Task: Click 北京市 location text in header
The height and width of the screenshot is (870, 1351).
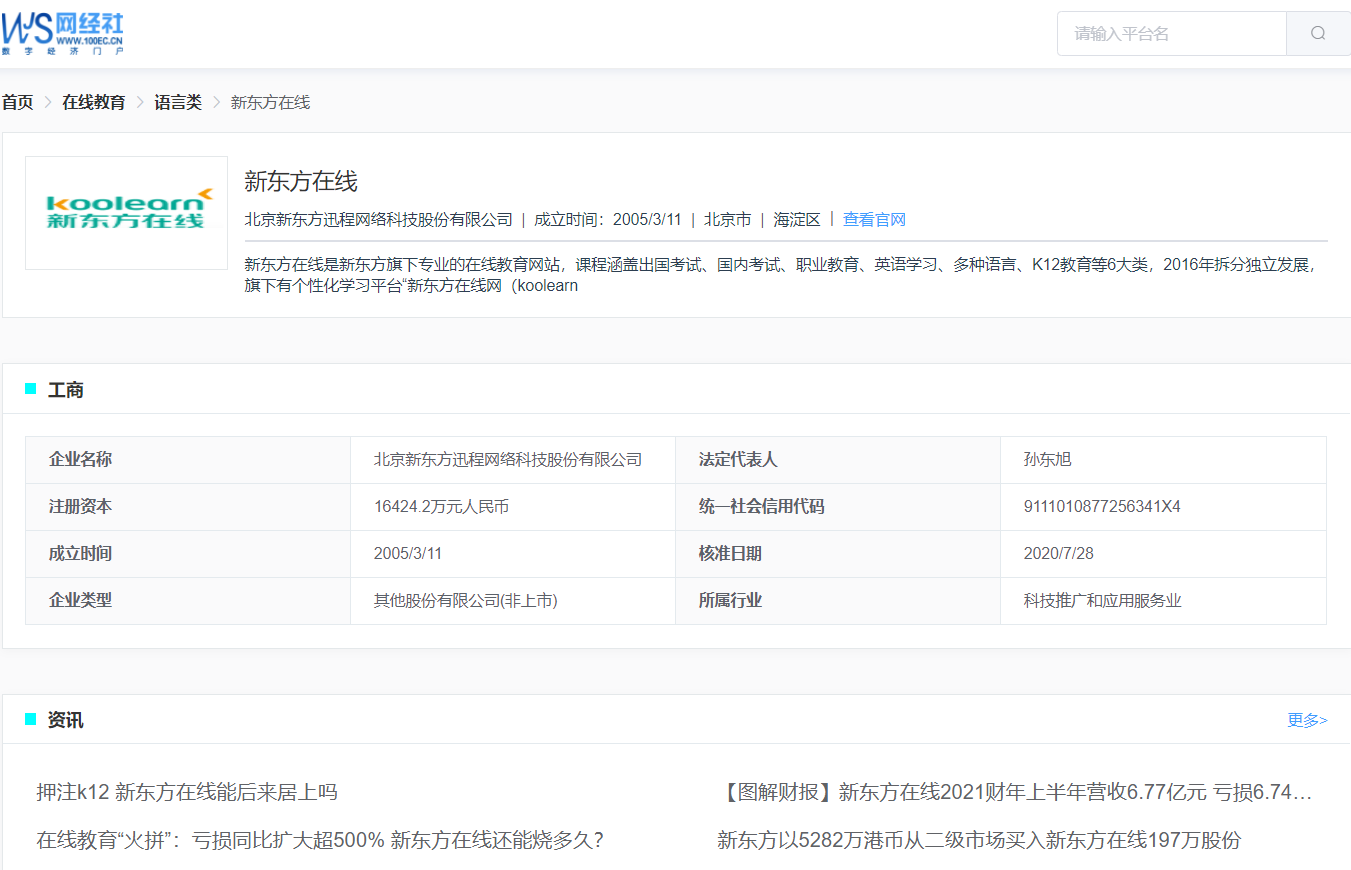Action: coord(727,219)
